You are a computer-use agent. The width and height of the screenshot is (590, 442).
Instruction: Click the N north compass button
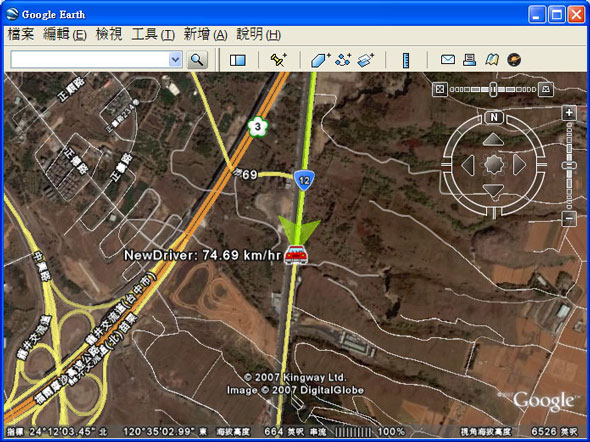[x=494, y=117]
